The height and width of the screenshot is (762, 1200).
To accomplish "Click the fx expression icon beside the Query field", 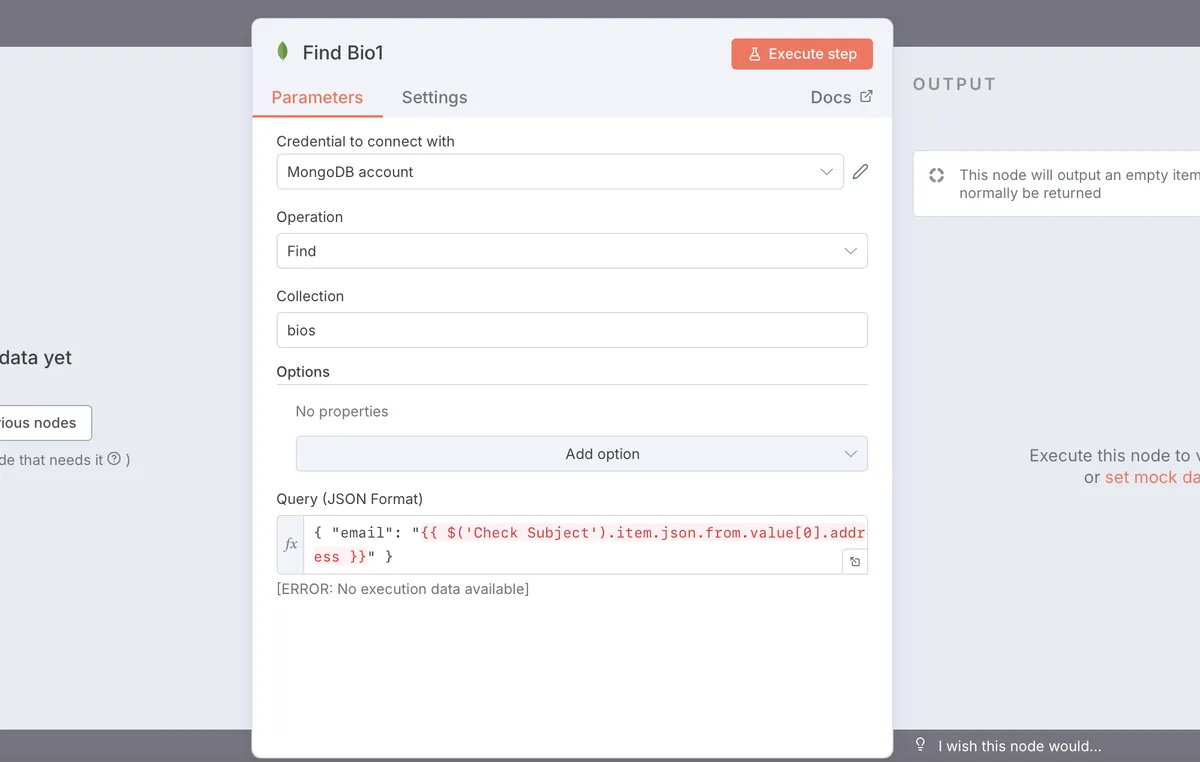I will tap(290, 544).
